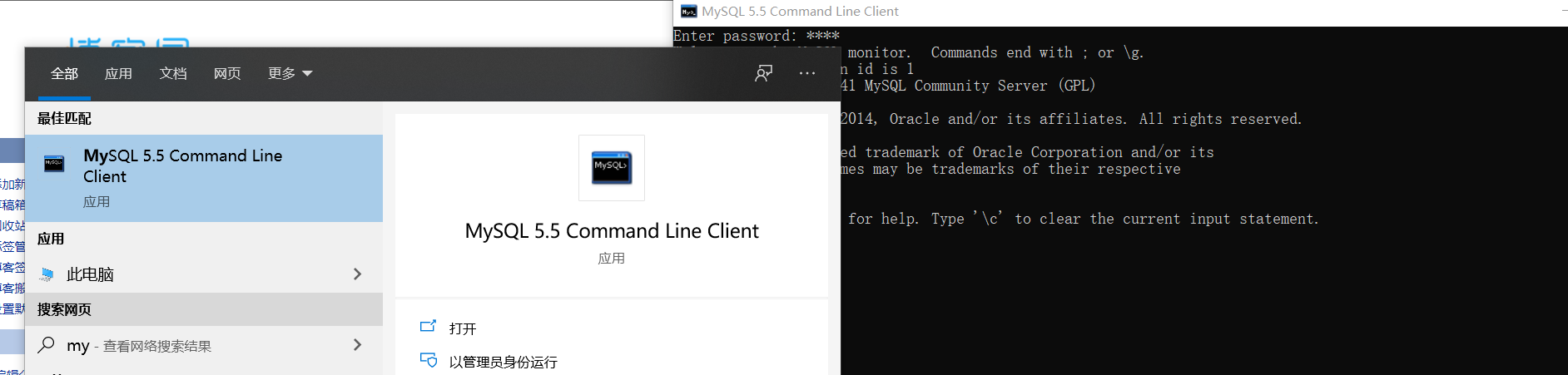Click the magnifier icon beside my web search
Viewport: 1568px width, 375px height.
[47, 344]
